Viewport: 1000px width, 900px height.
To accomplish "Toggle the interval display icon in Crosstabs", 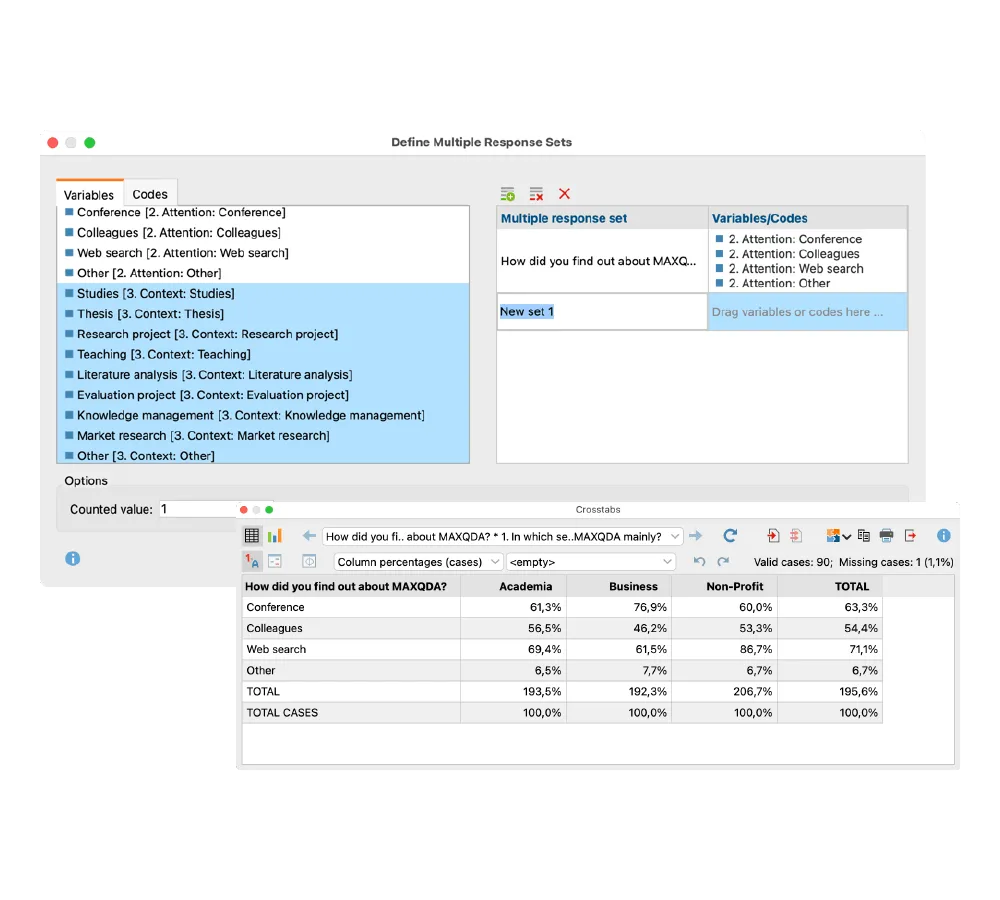I will [x=309, y=561].
